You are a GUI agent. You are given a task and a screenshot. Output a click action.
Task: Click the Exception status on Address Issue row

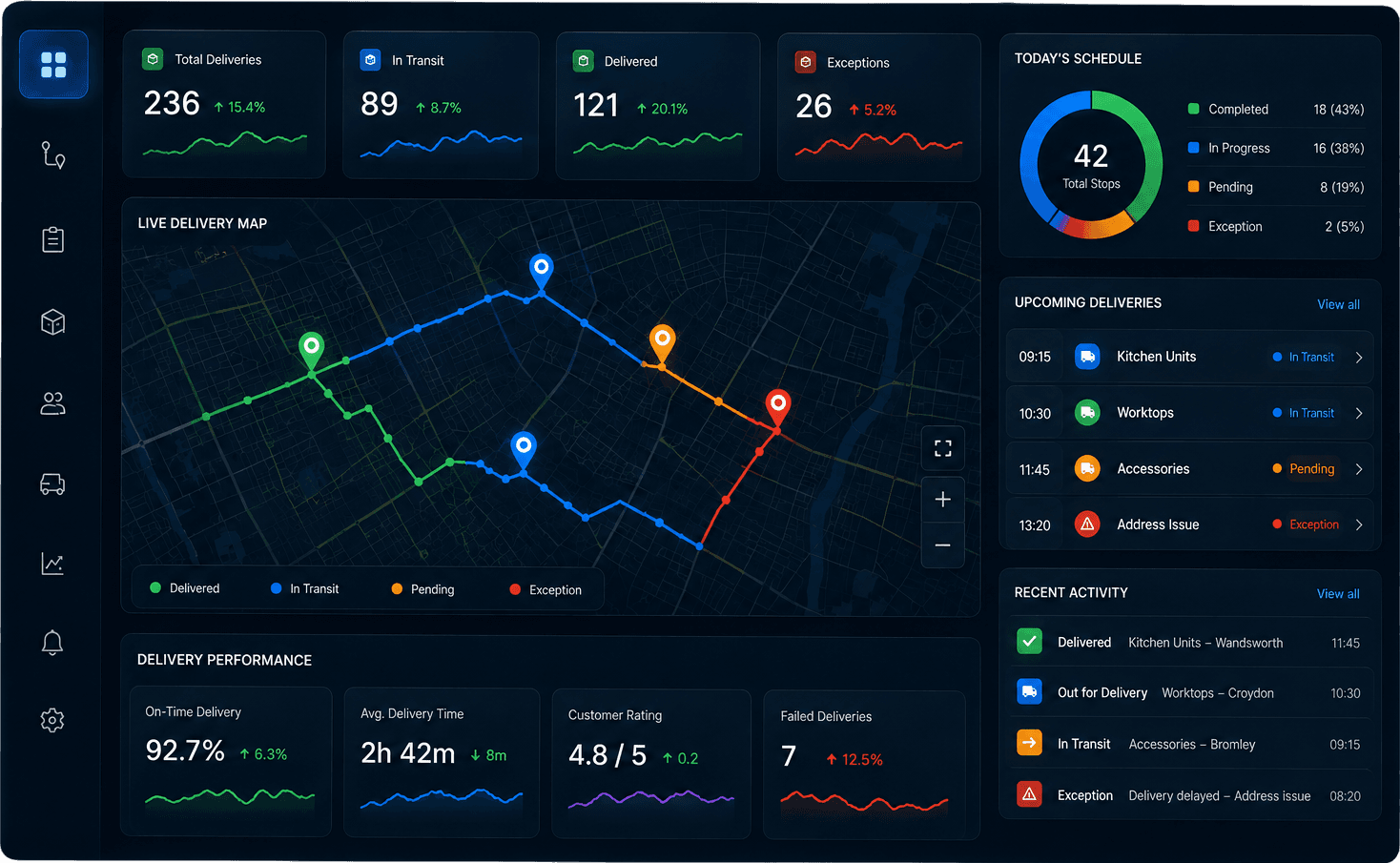click(1306, 524)
